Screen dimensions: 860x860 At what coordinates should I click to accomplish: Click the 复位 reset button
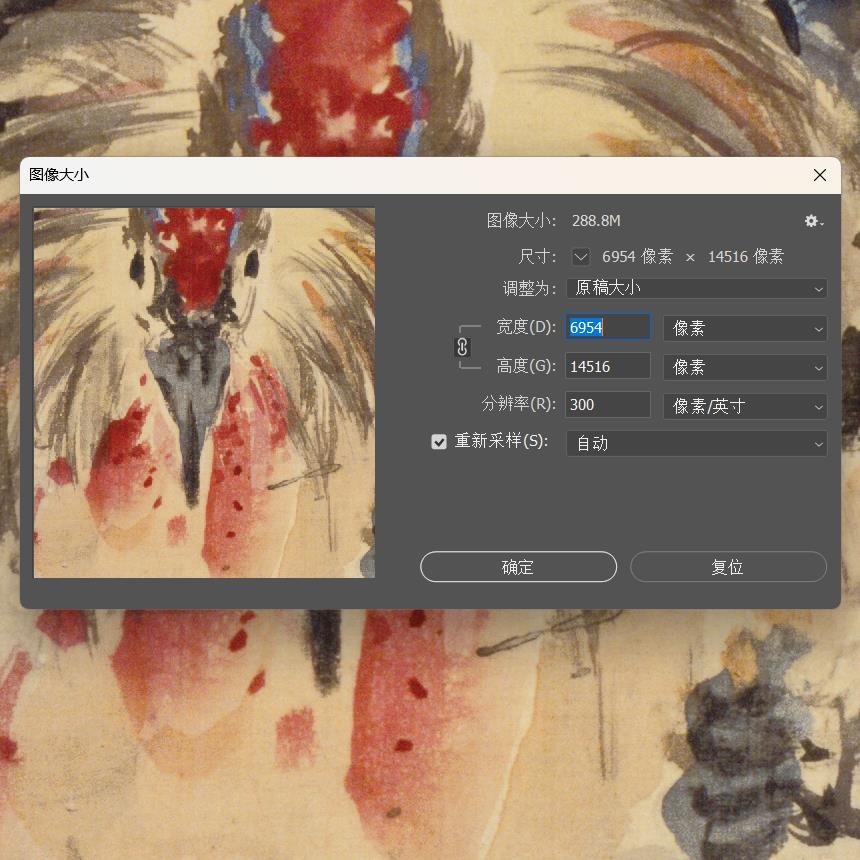pyautogui.click(x=728, y=567)
